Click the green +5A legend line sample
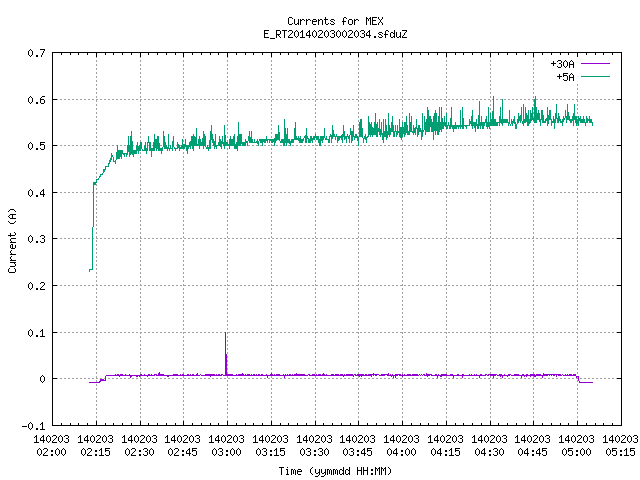640x480 pixels. (x=595, y=76)
